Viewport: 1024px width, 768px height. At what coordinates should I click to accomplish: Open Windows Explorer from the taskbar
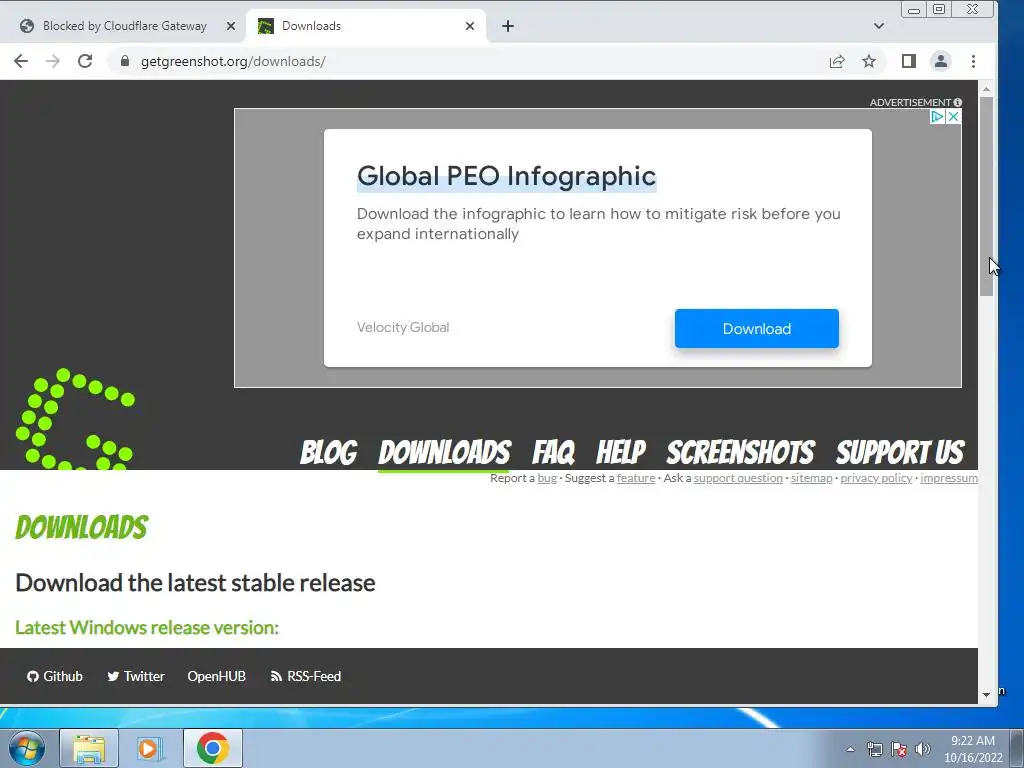89,748
